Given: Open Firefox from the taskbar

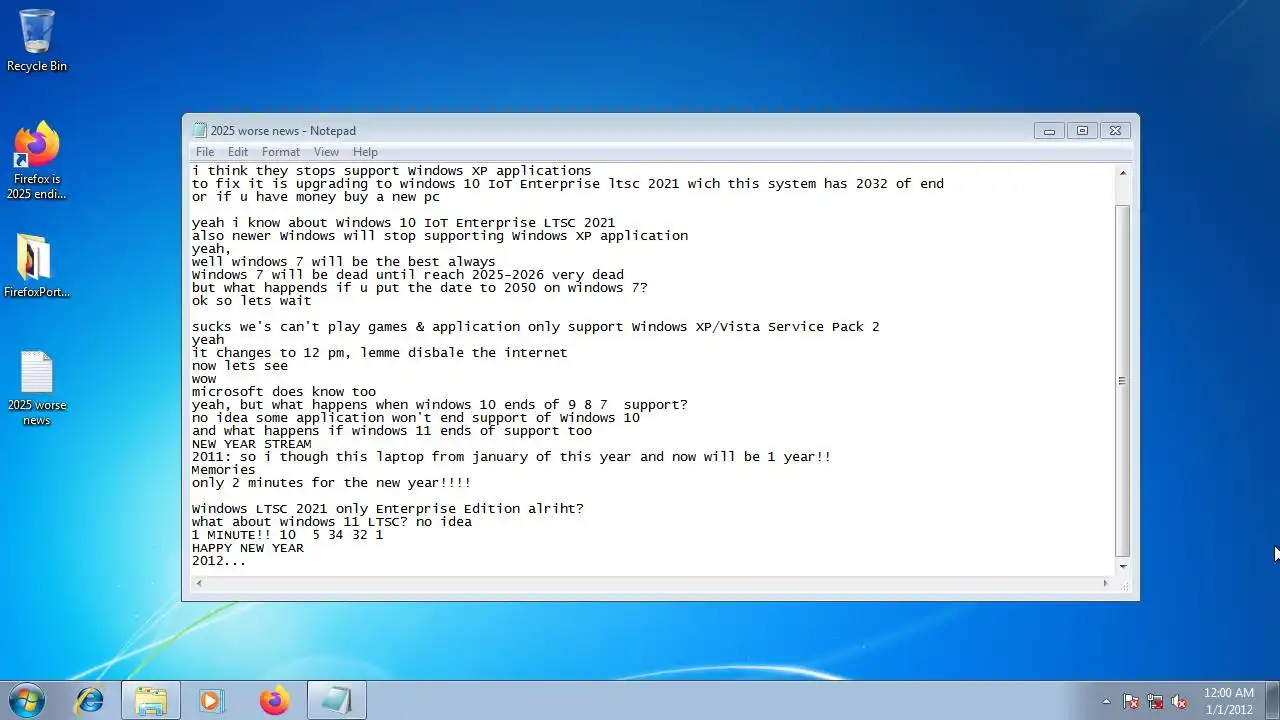Looking at the screenshot, I should [274, 701].
